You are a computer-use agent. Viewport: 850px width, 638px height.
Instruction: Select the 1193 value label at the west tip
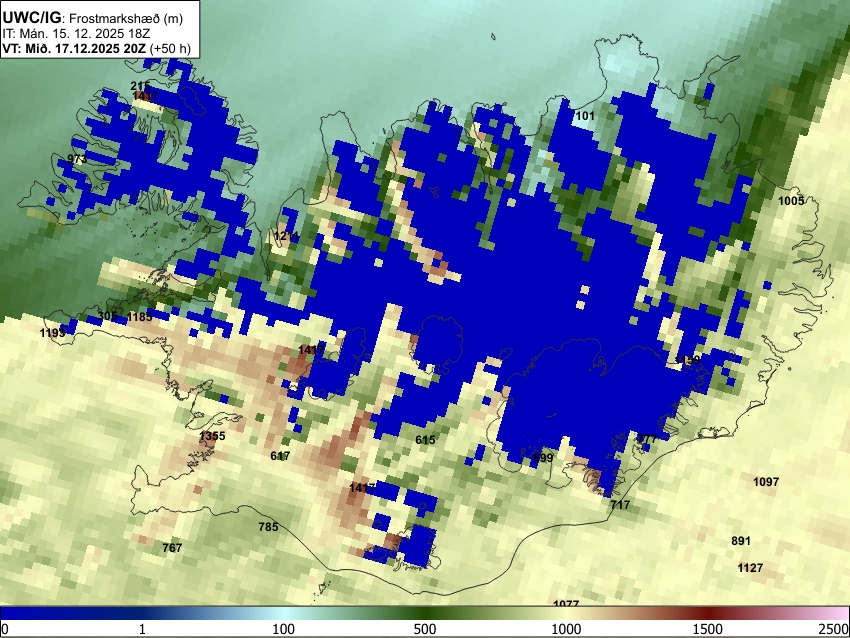tap(53, 332)
